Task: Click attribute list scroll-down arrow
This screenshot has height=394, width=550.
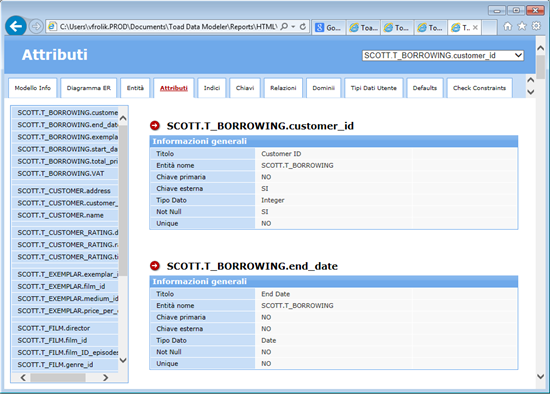Action: coord(123,360)
